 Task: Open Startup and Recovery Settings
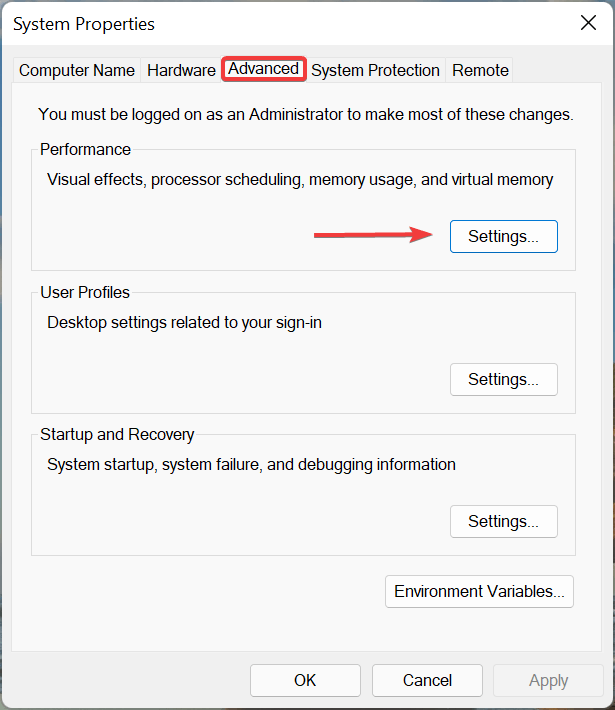503,522
